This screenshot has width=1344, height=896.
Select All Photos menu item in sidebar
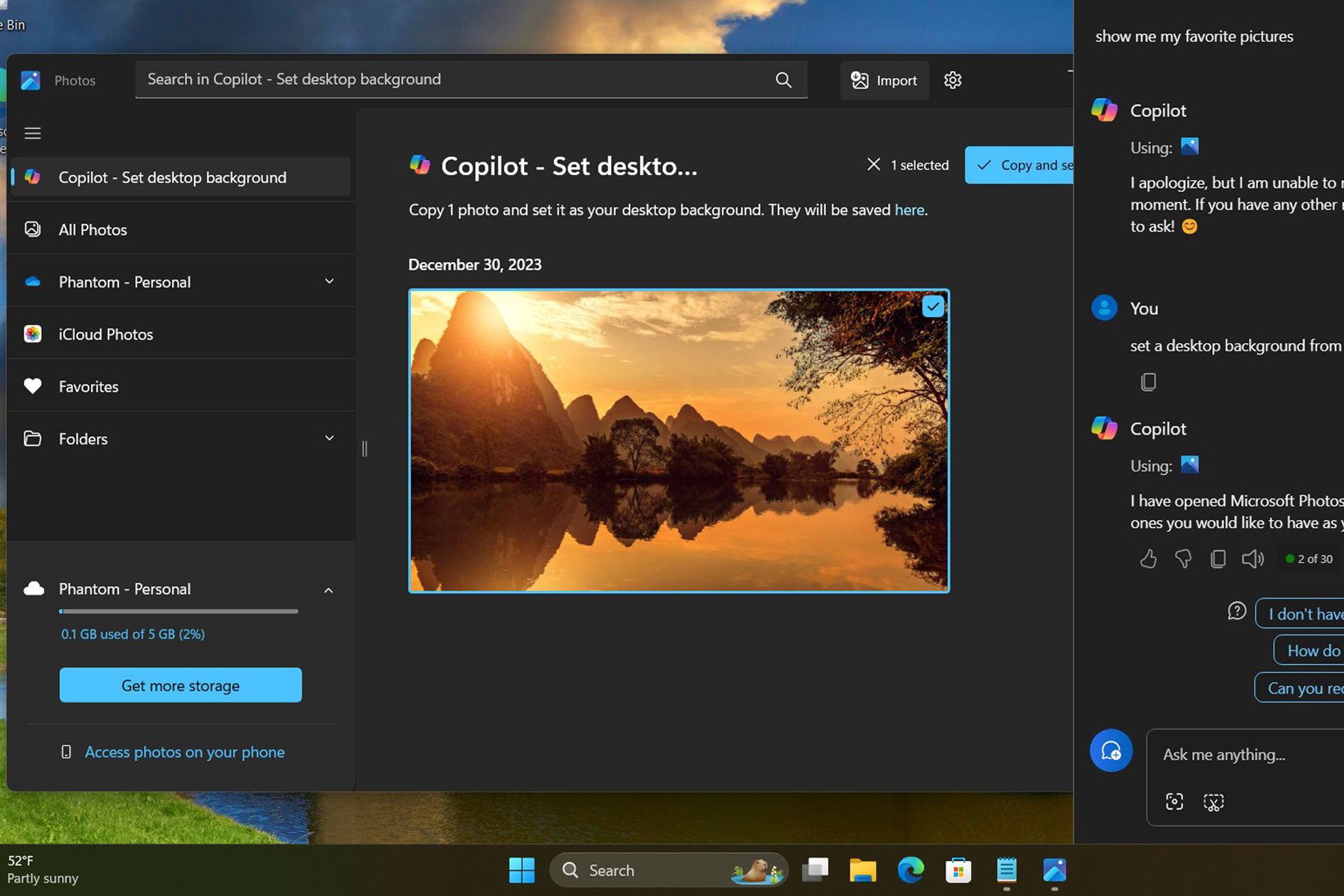92,228
